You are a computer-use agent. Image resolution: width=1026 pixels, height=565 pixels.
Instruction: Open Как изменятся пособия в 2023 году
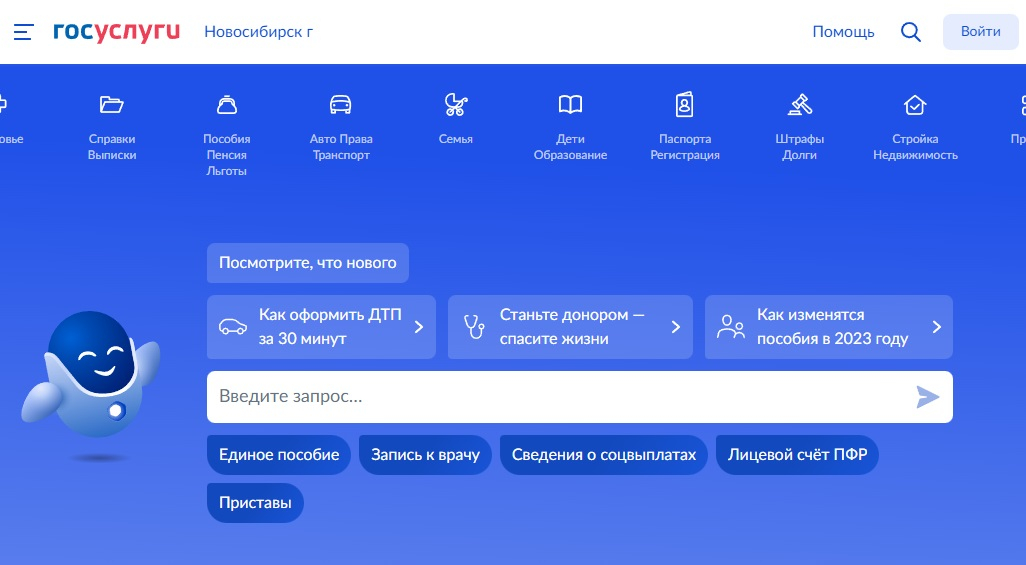pos(828,327)
